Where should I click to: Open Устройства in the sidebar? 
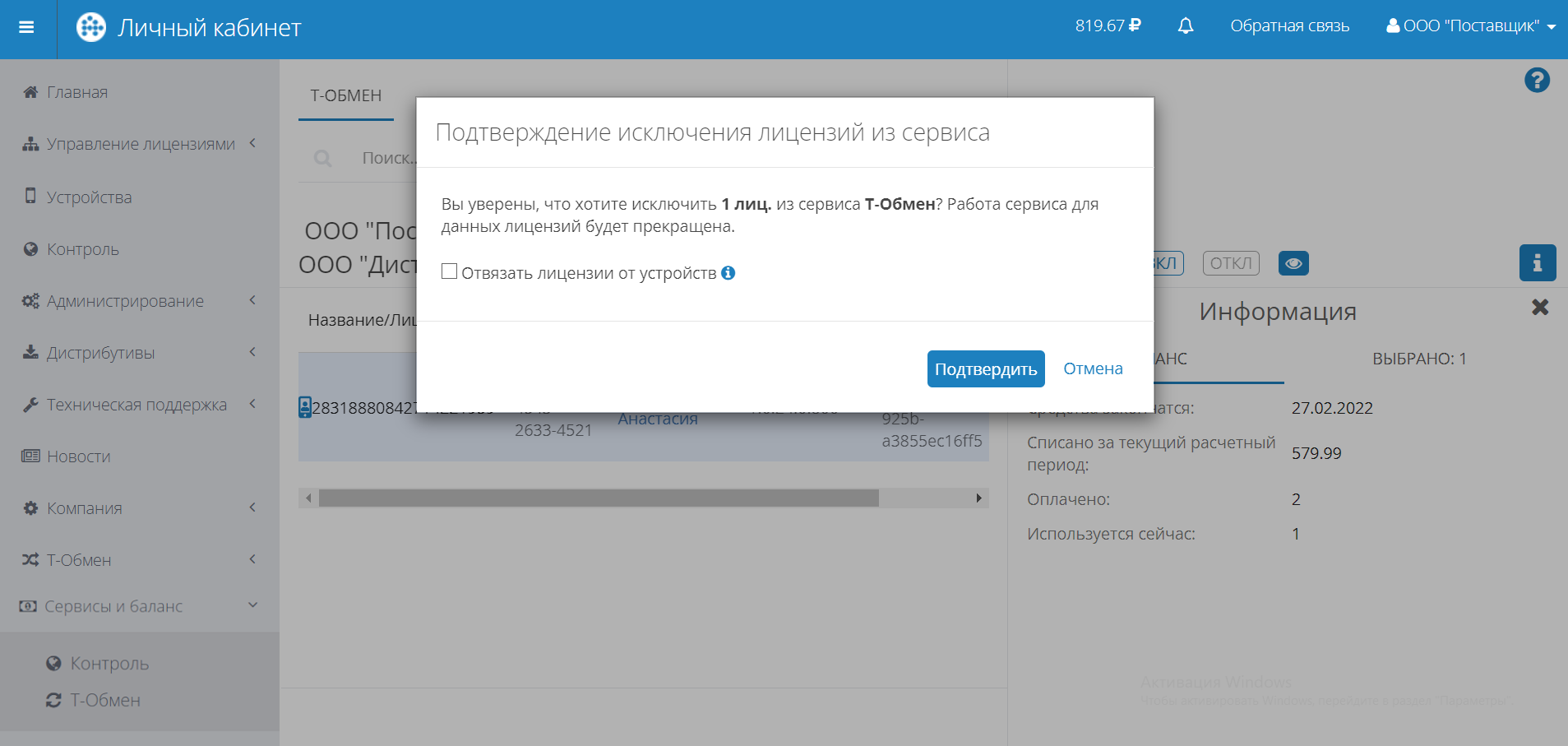pos(89,197)
